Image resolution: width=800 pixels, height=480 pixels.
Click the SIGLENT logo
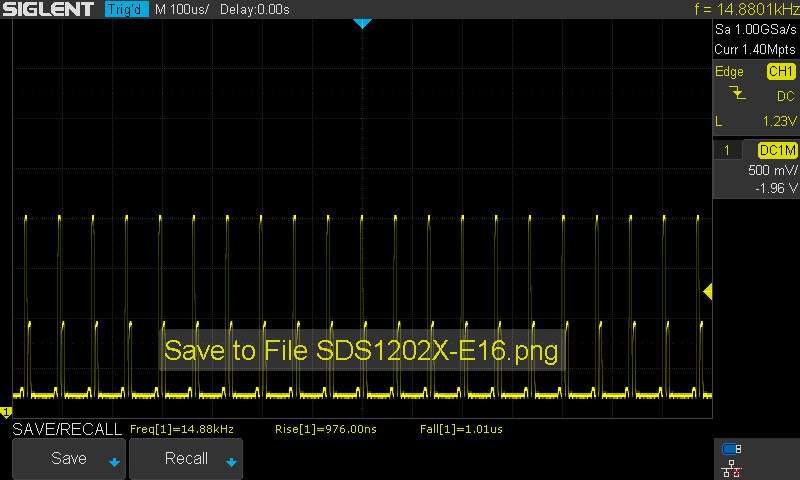pos(48,9)
